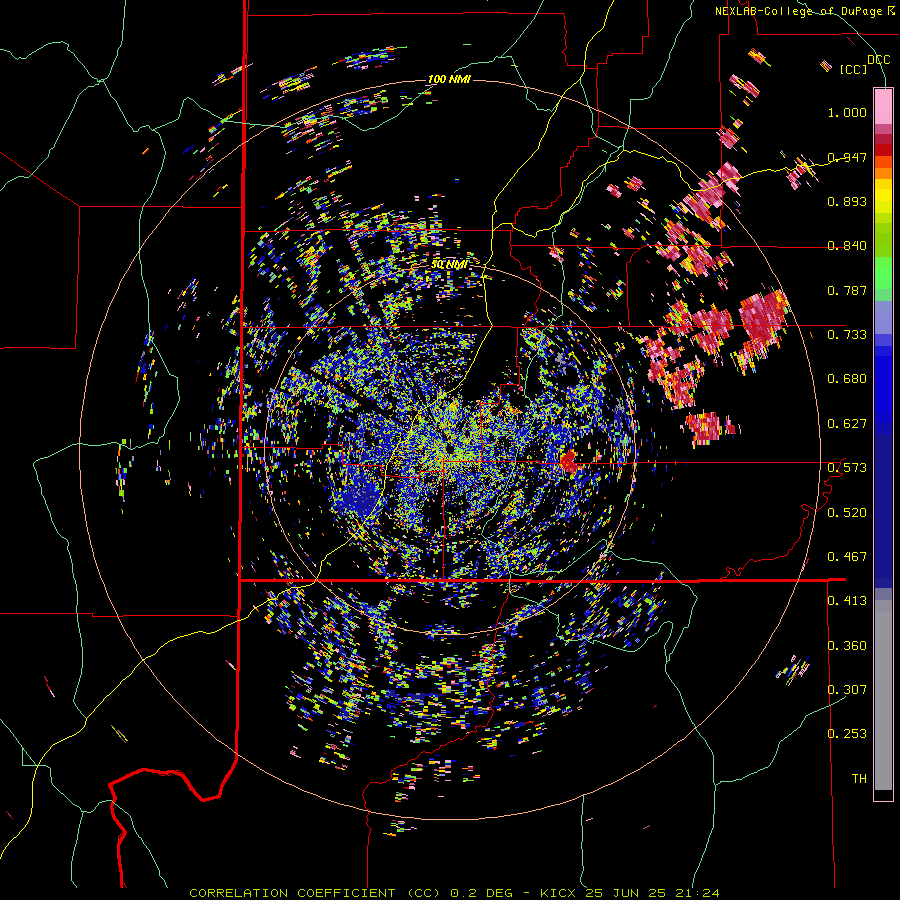This screenshot has height=900, width=900.
Task: Click the 0.733 scale value
Action: (x=847, y=335)
